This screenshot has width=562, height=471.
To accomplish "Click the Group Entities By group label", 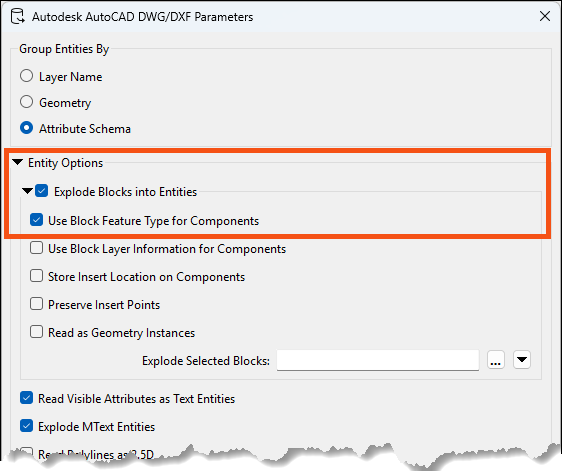I will point(64,49).
